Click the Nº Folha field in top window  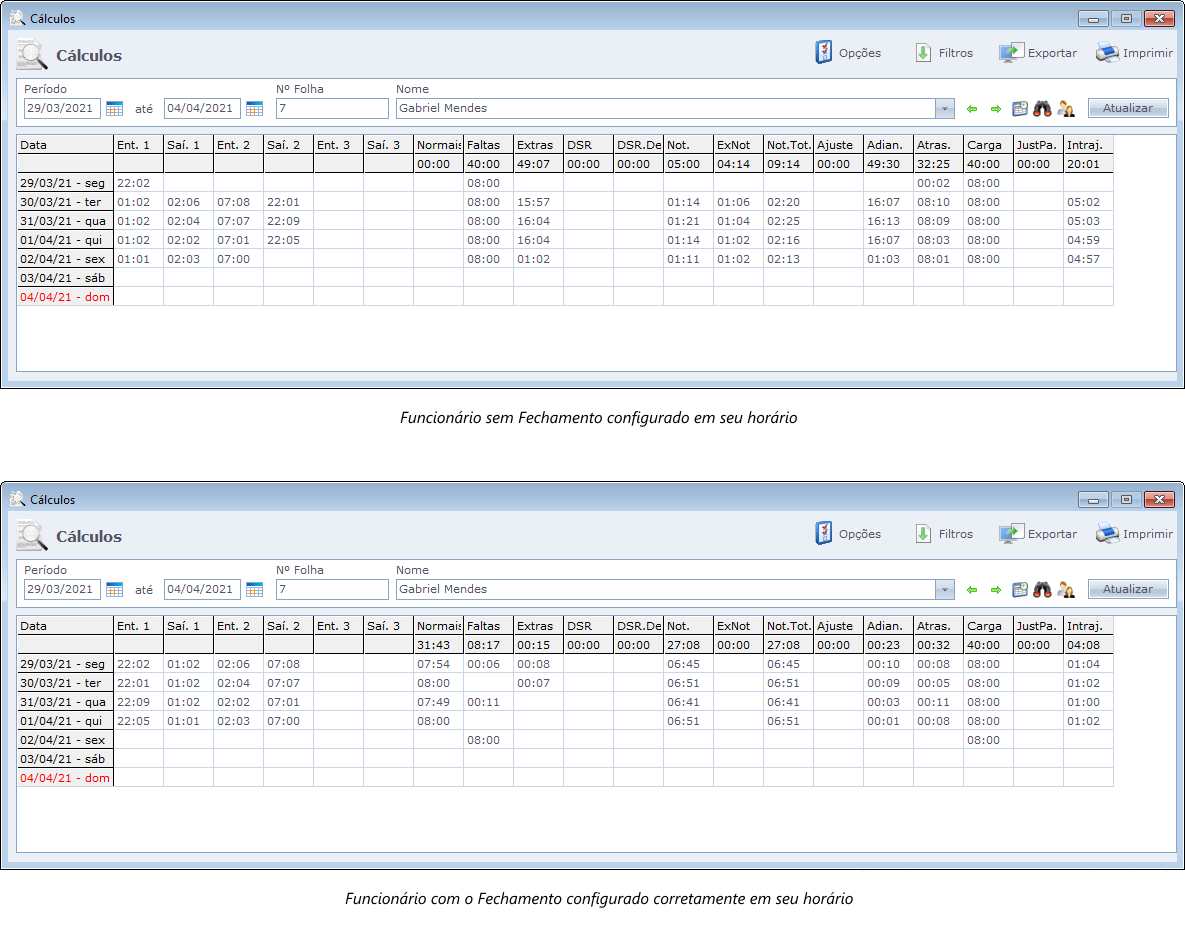332,109
